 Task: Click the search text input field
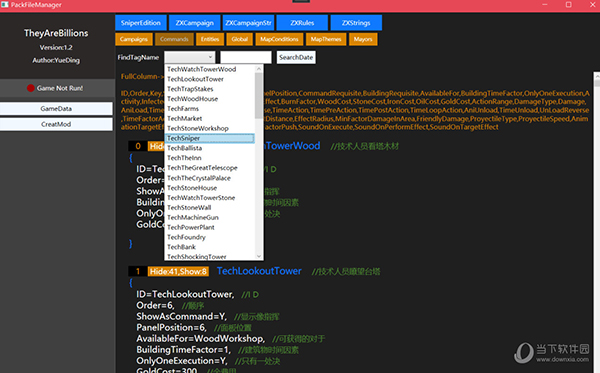tap(246, 57)
